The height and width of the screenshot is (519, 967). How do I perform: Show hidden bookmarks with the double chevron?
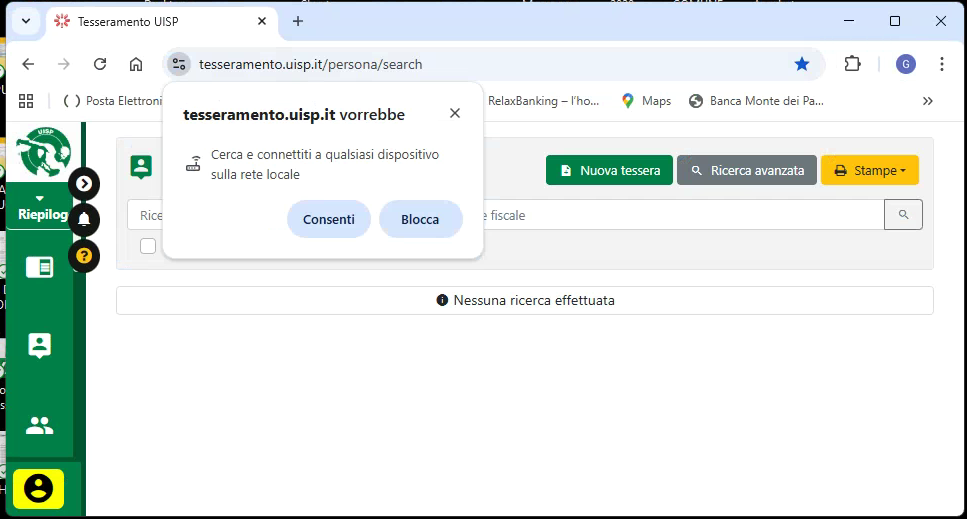[927, 101]
